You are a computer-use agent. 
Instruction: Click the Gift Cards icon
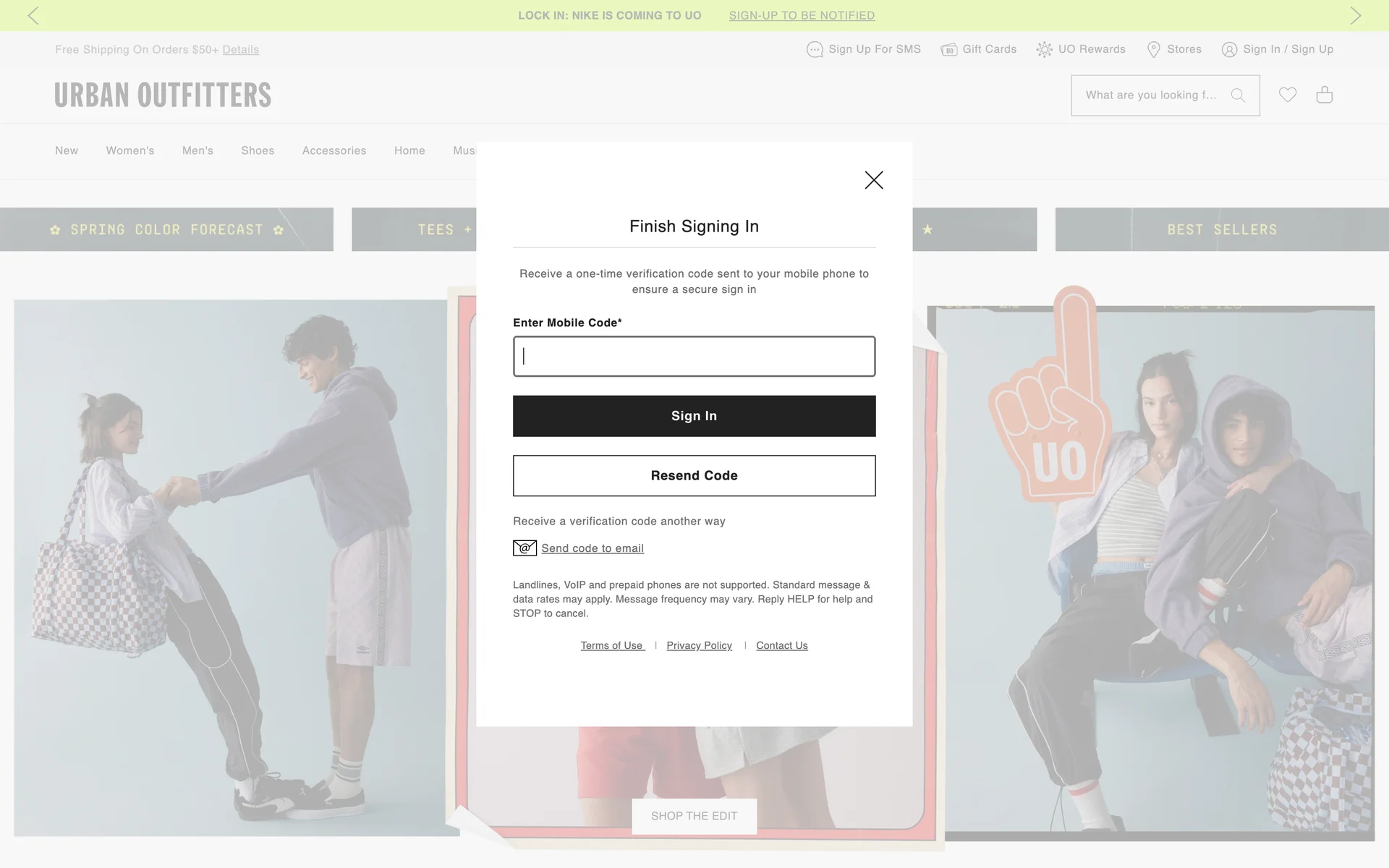tap(948, 50)
